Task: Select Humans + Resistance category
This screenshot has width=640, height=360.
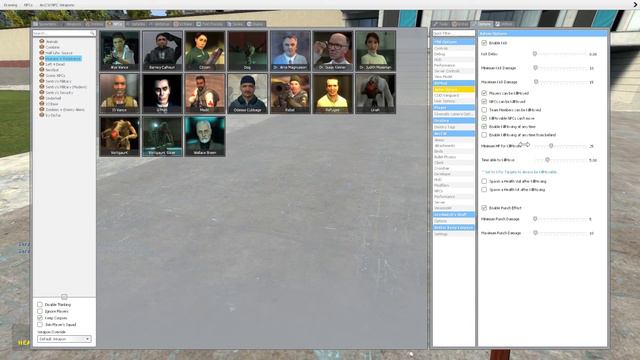Action: pyautogui.click(x=63, y=59)
